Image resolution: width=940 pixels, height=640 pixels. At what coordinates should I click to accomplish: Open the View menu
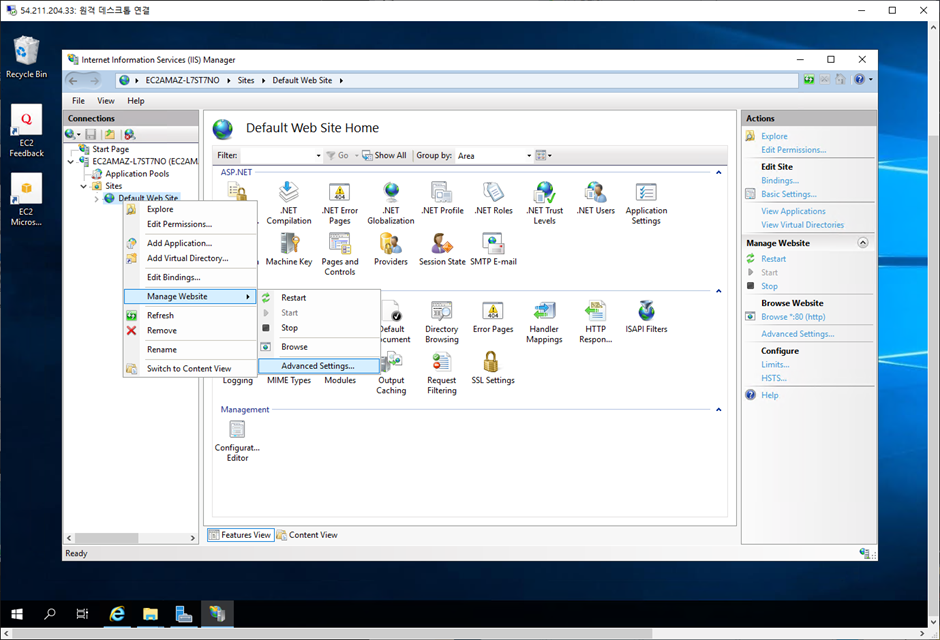pos(106,101)
